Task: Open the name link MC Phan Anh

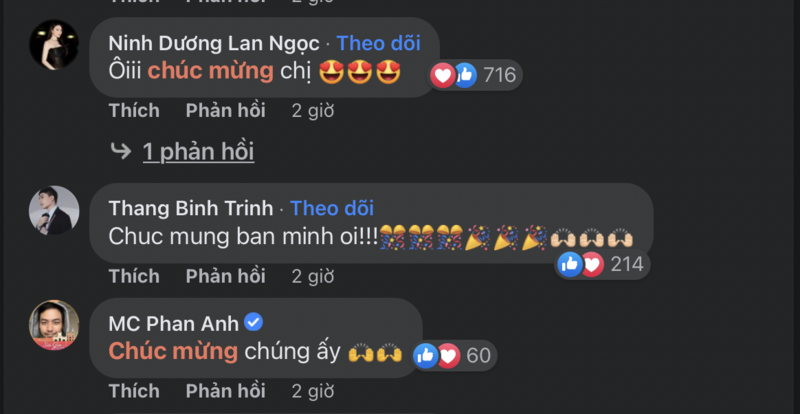Action: coord(174,323)
